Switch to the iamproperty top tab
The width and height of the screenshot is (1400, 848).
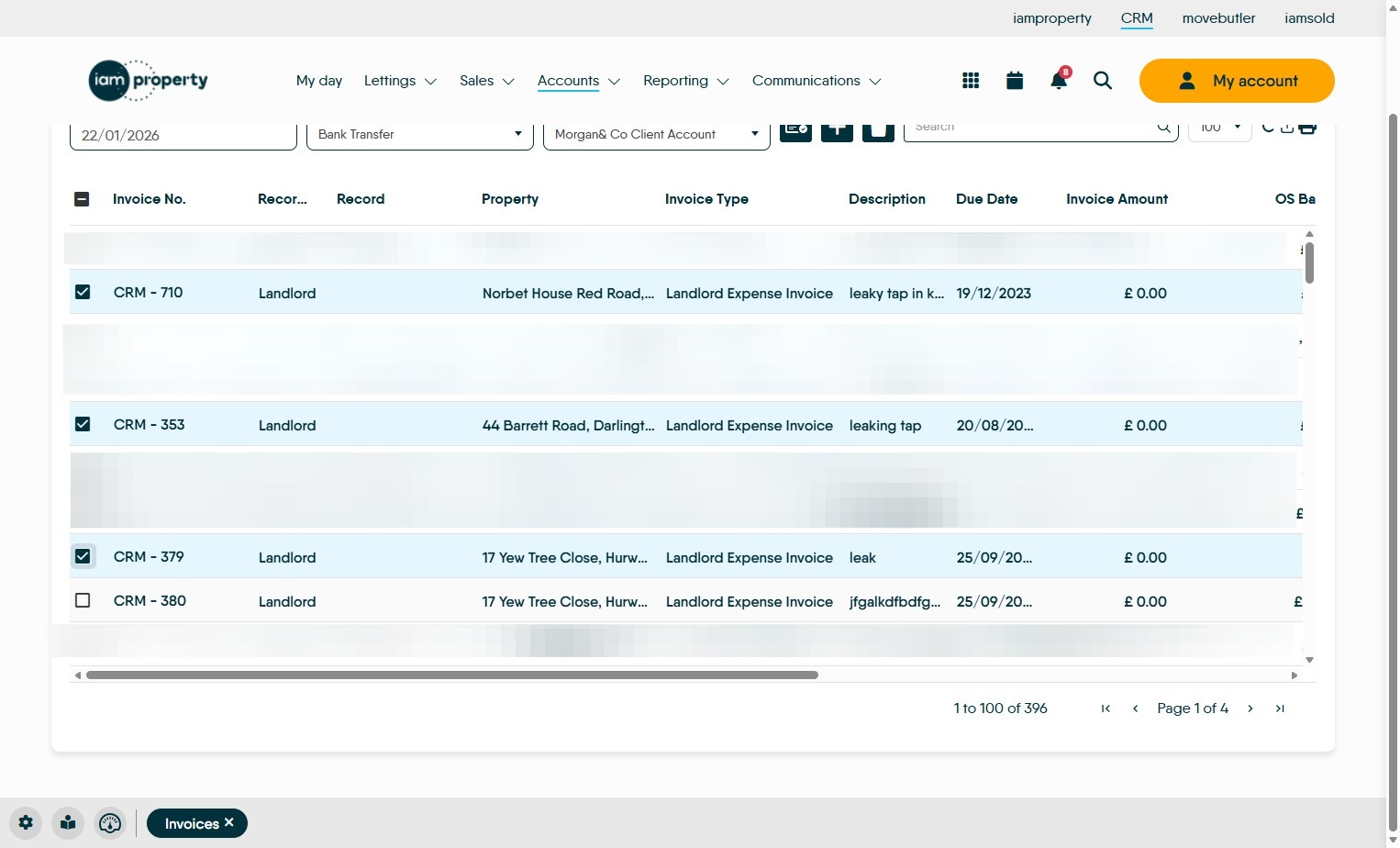point(1052,18)
